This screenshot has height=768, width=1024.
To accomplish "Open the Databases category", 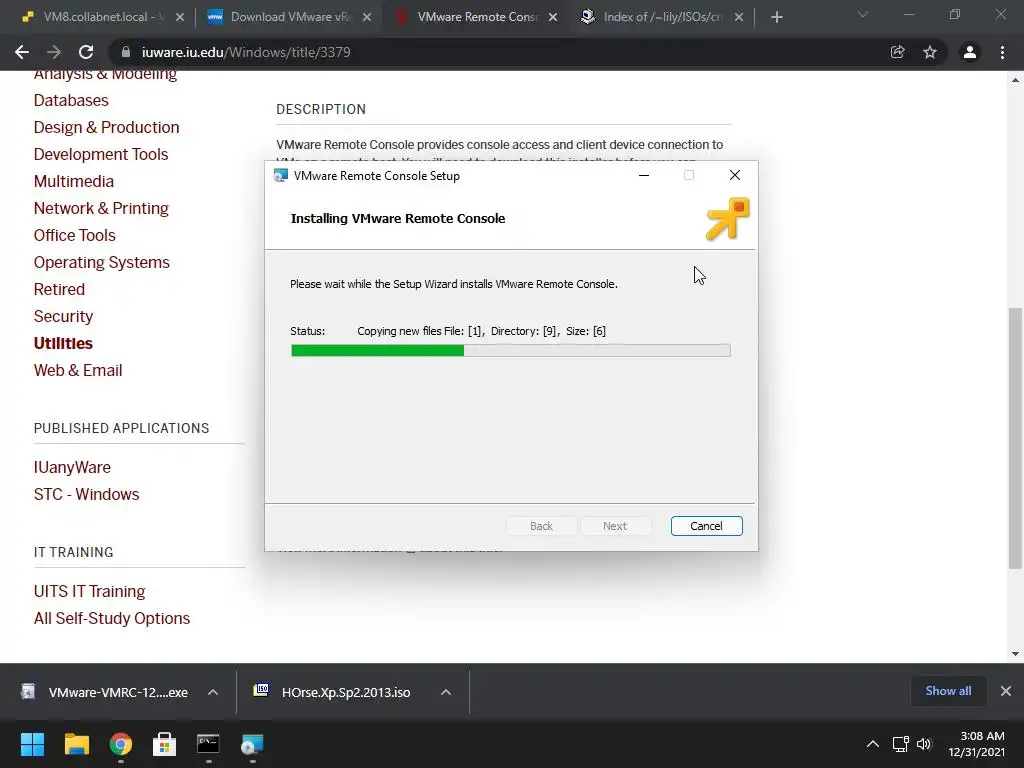I will click(x=71, y=101).
